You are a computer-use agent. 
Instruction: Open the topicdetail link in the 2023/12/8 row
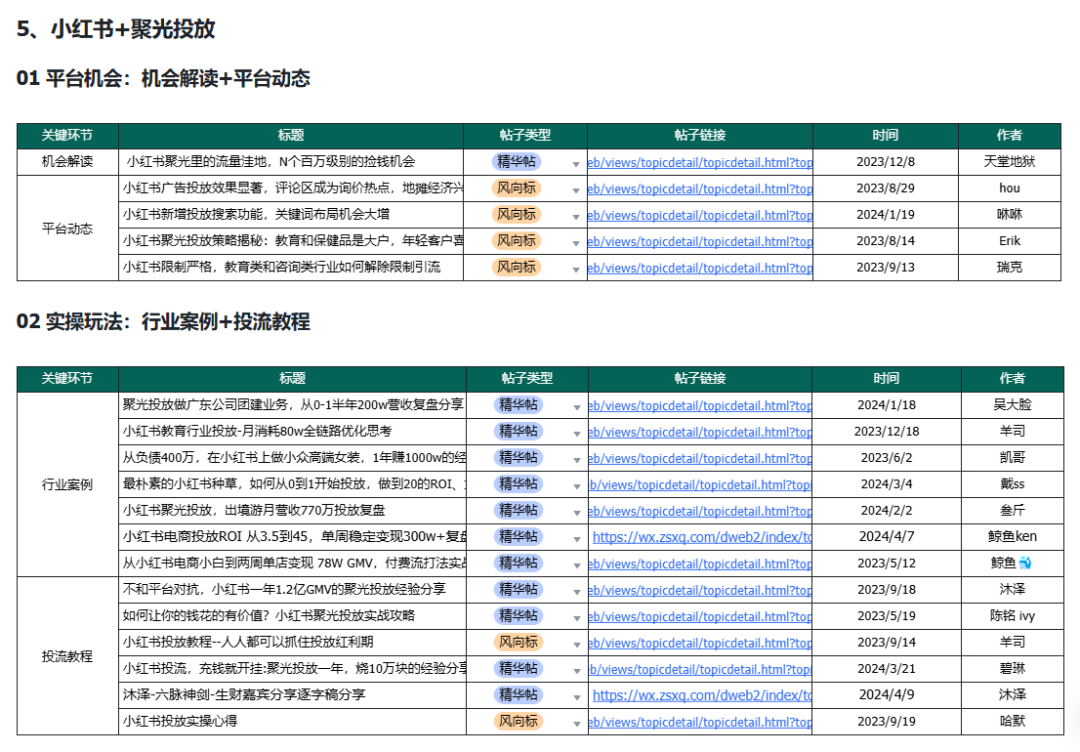tap(700, 163)
